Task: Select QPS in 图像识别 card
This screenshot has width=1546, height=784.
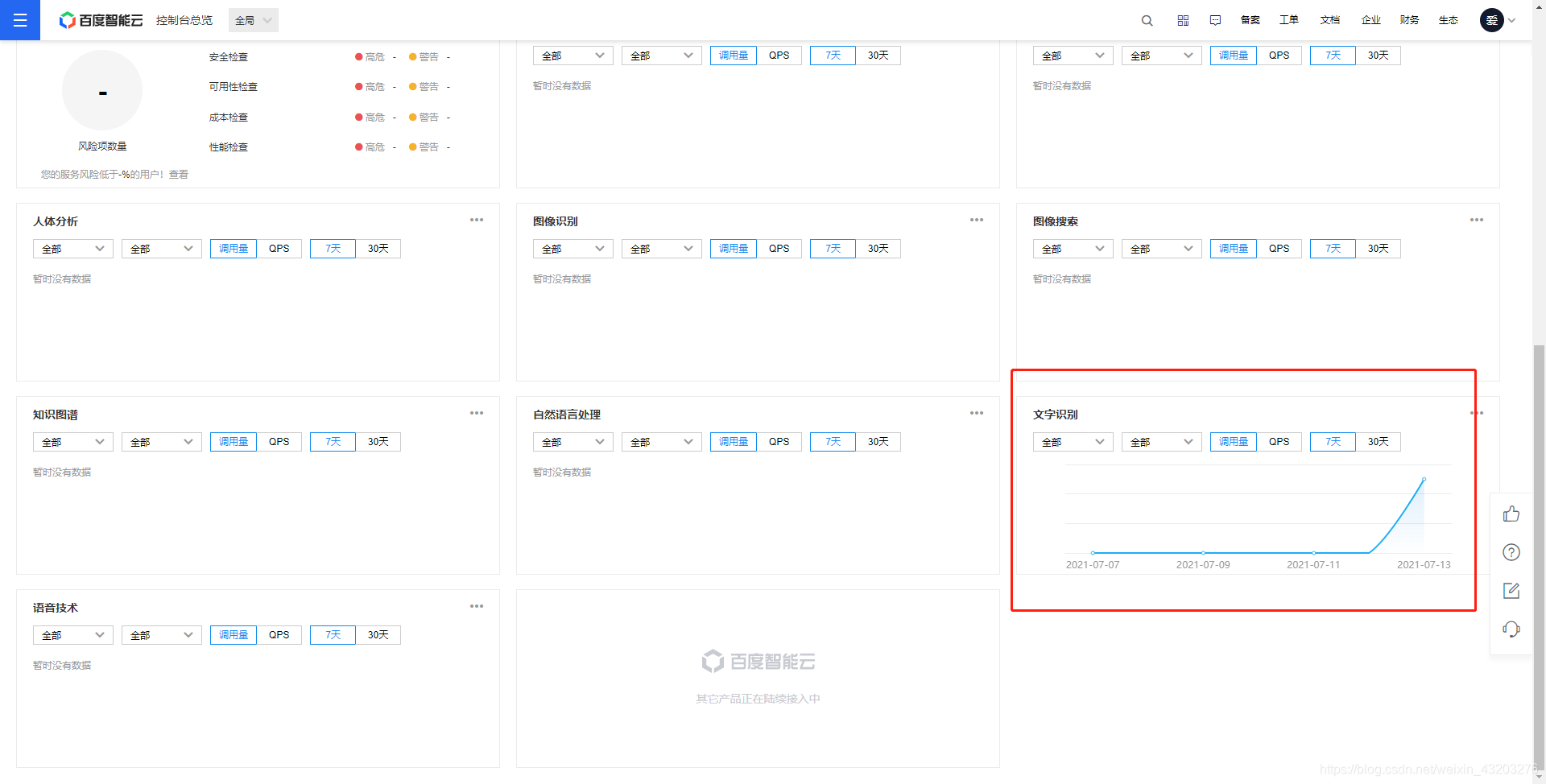Action: coord(779,249)
